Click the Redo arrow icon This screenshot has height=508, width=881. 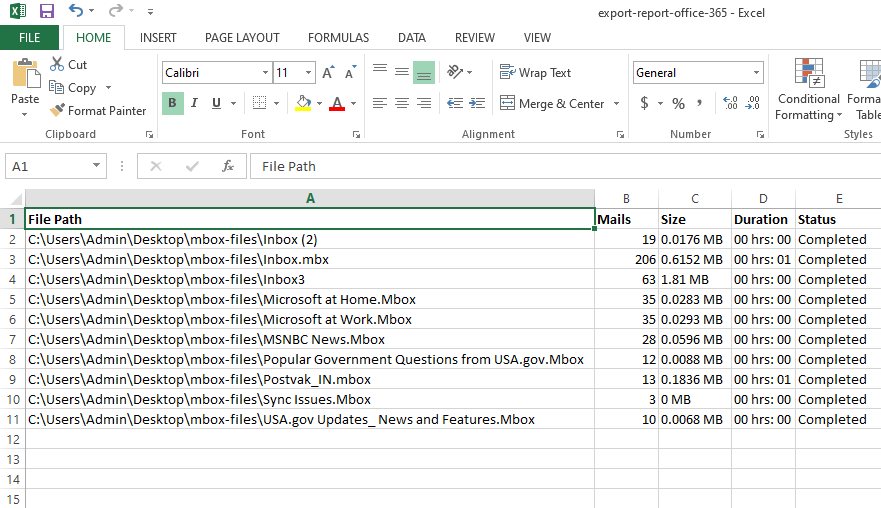pyautogui.click(x=116, y=11)
